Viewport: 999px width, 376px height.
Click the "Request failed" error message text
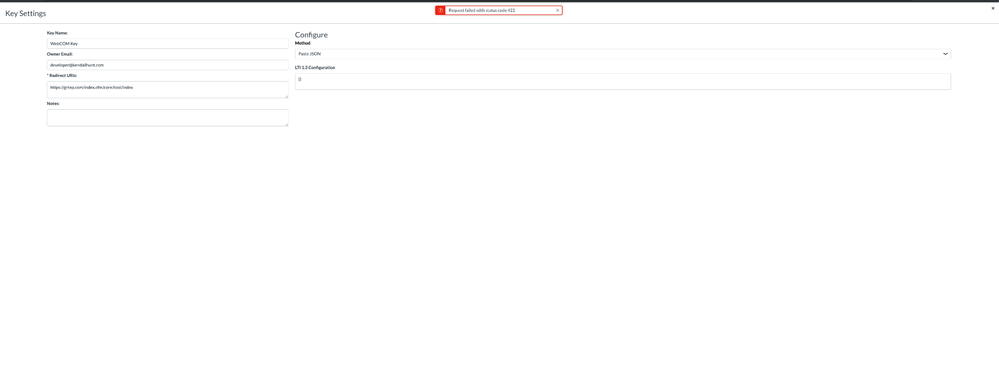[x=482, y=10]
